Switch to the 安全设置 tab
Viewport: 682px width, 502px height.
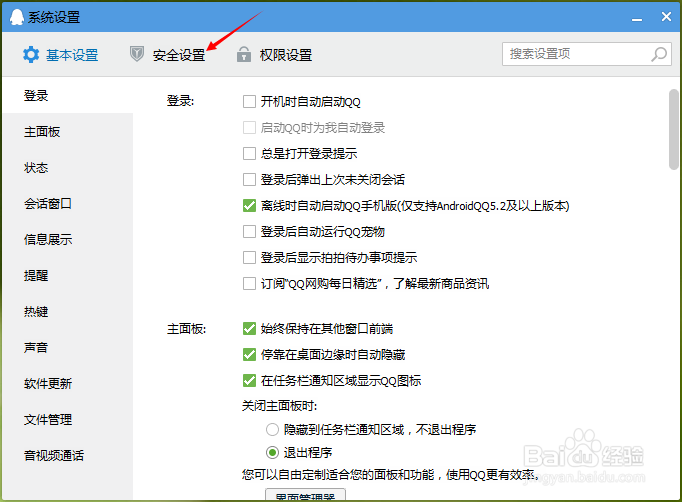pyautogui.click(x=167, y=55)
